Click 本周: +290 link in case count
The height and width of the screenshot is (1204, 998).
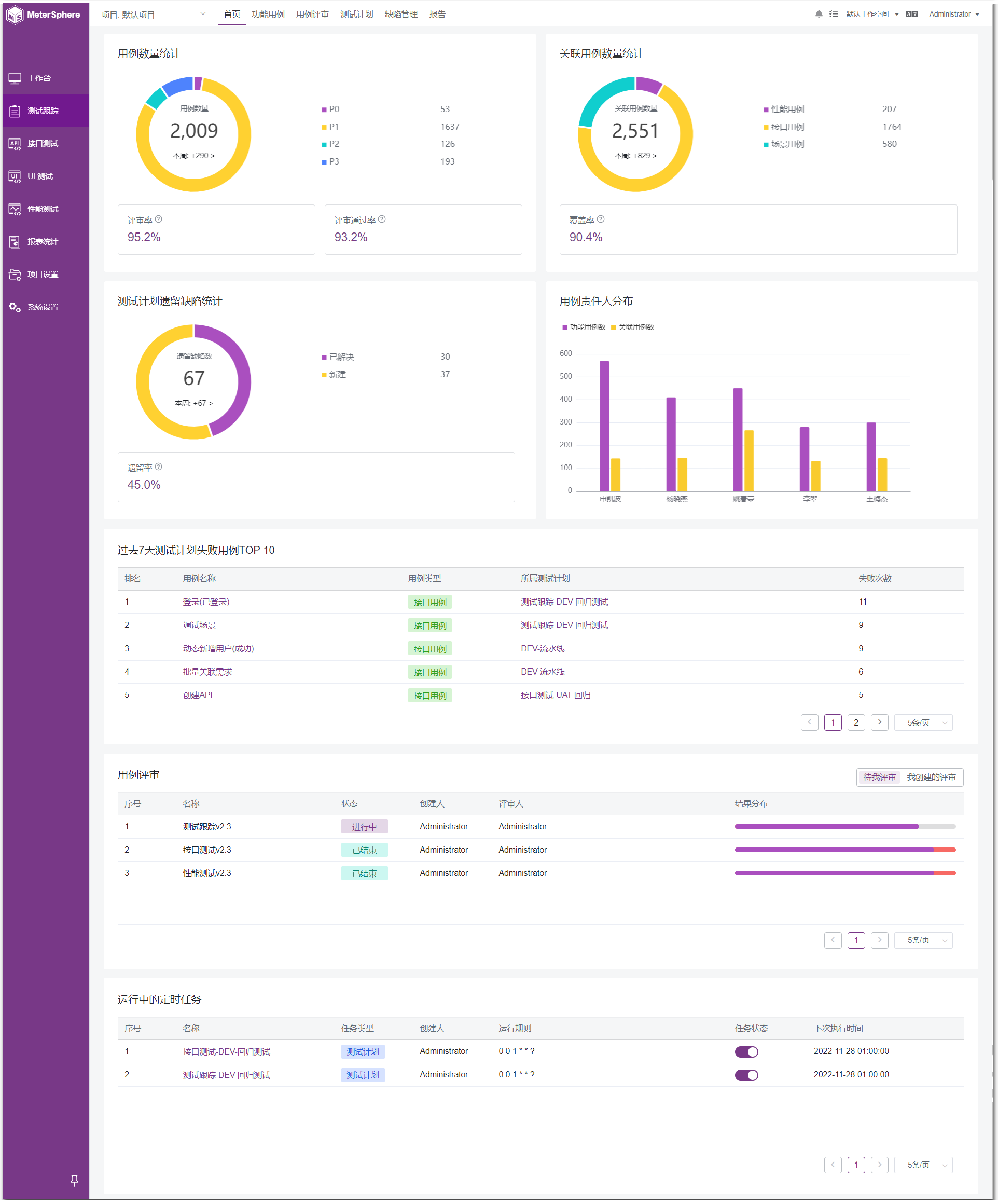193,155
